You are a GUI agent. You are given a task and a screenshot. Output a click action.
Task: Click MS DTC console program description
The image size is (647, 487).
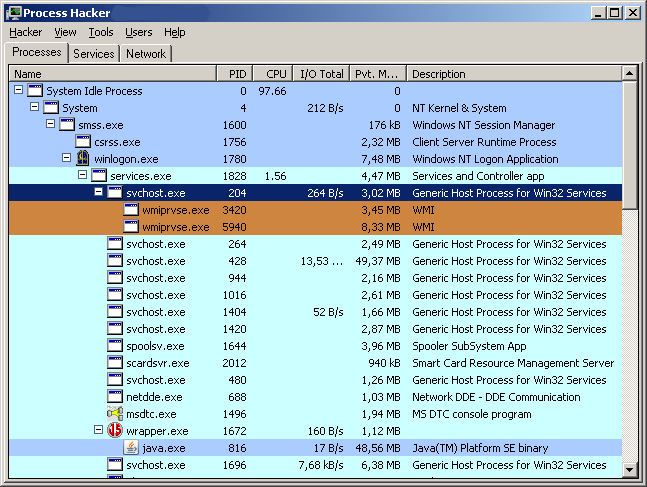pos(472,414)
